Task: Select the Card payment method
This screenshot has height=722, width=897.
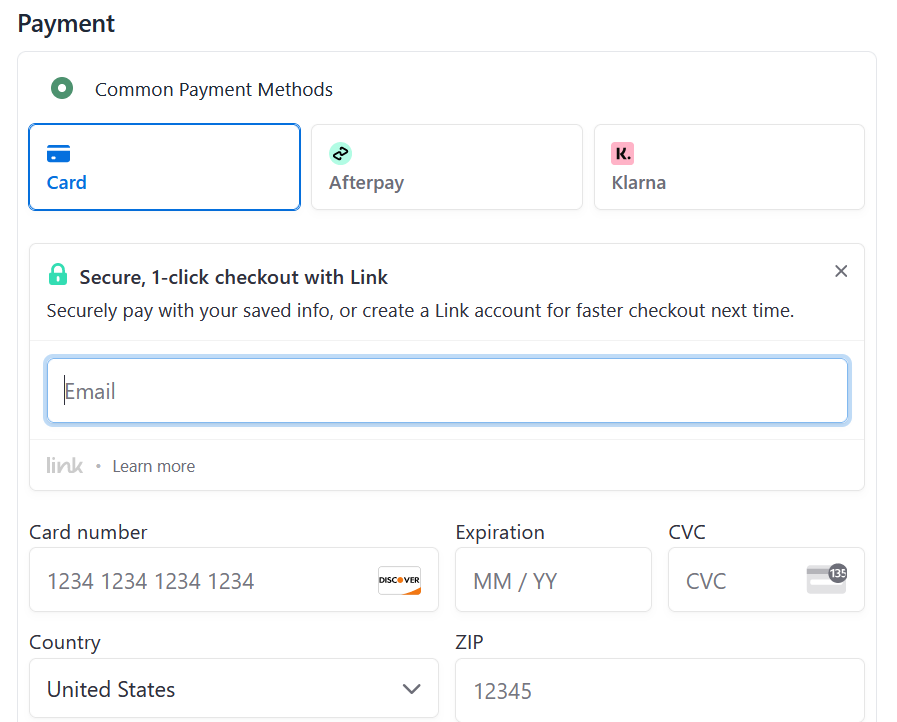Action: point(164,167)
